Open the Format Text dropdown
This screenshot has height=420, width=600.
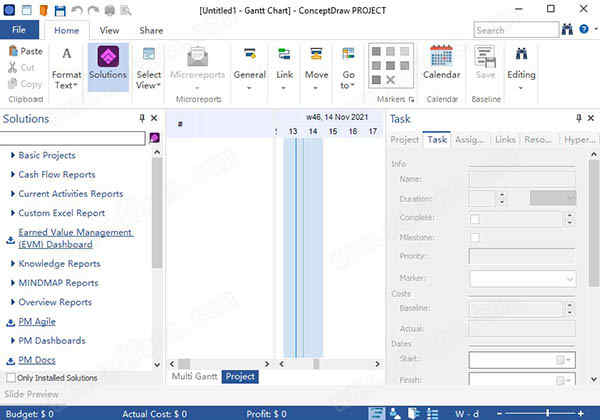tap(66, 69)
